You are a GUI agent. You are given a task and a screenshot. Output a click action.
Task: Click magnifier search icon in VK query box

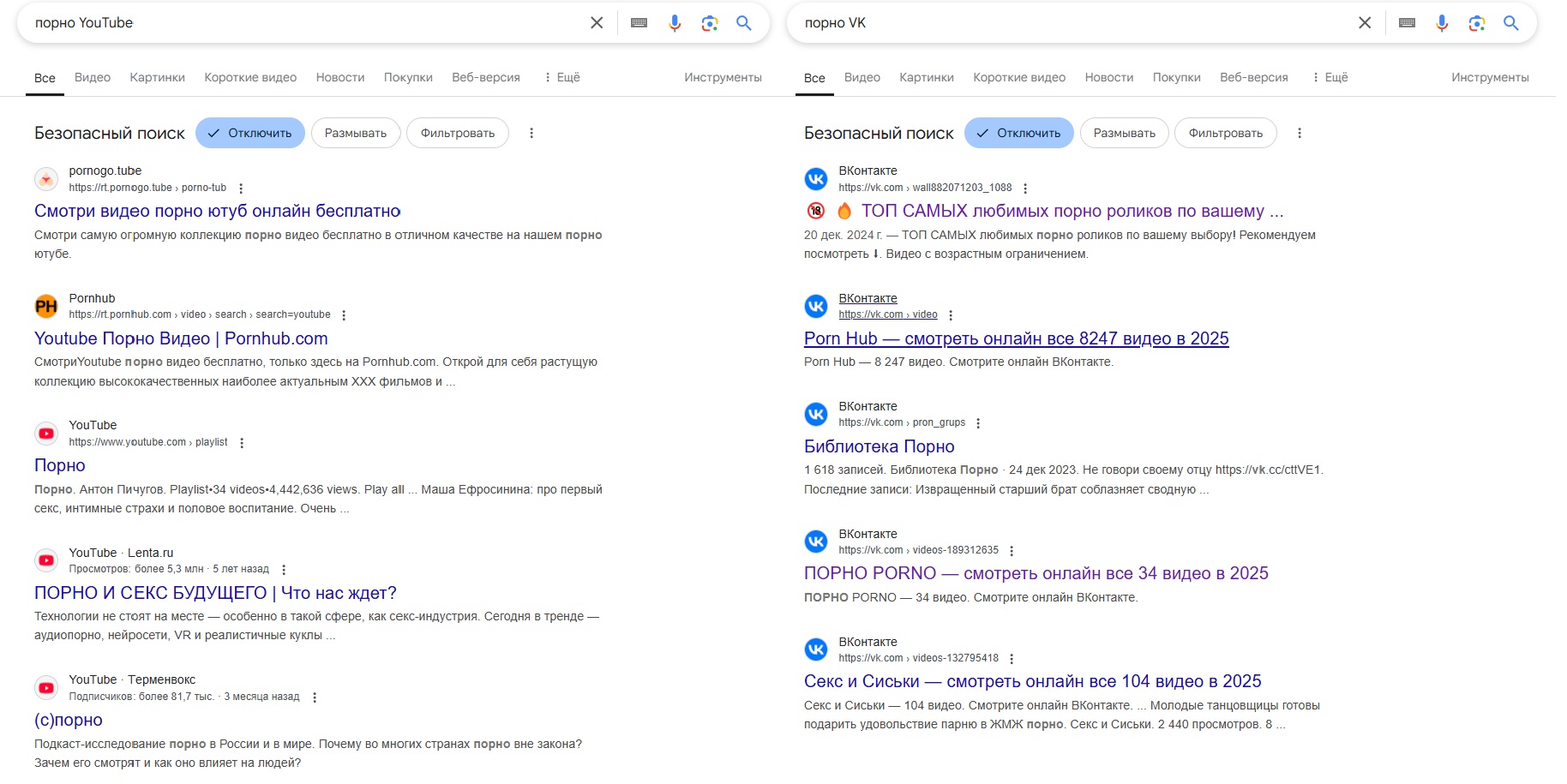1511,23
